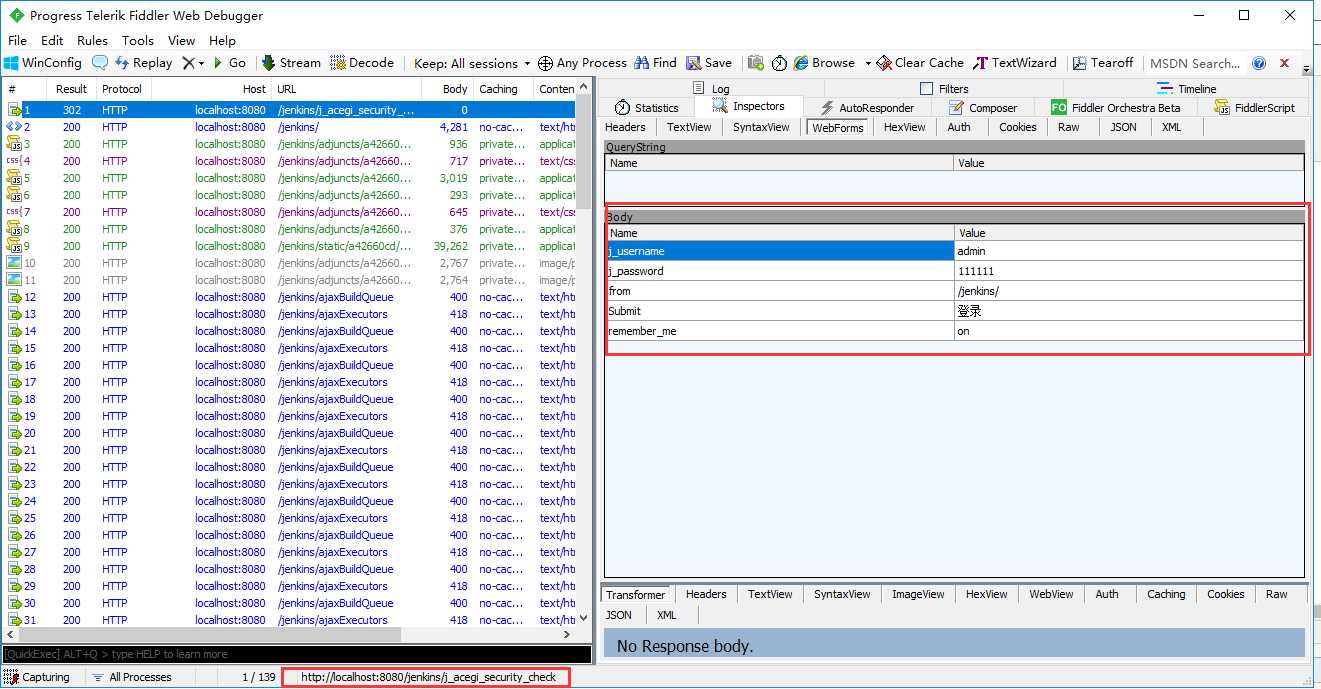The width and height of the screenshot is (1321, 689).
Task: Open the AutoResponder tab
Action: [x=866, y=107]
